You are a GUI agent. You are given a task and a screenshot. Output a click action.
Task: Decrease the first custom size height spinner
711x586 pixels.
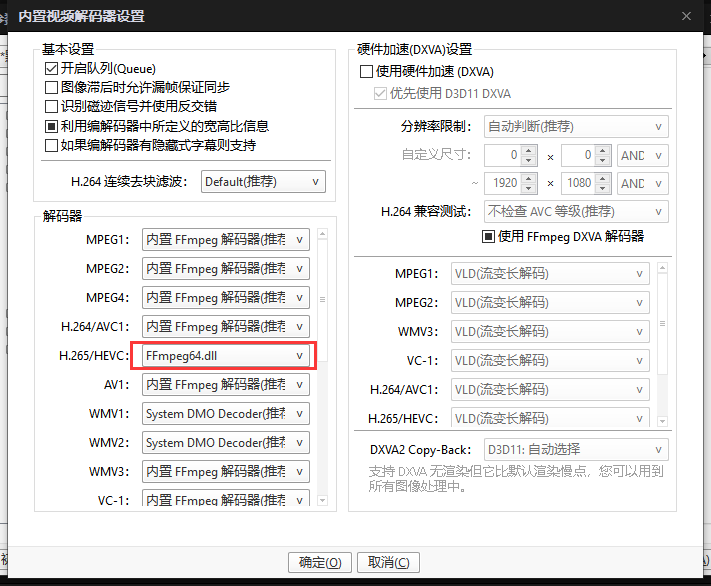(603, 161)
